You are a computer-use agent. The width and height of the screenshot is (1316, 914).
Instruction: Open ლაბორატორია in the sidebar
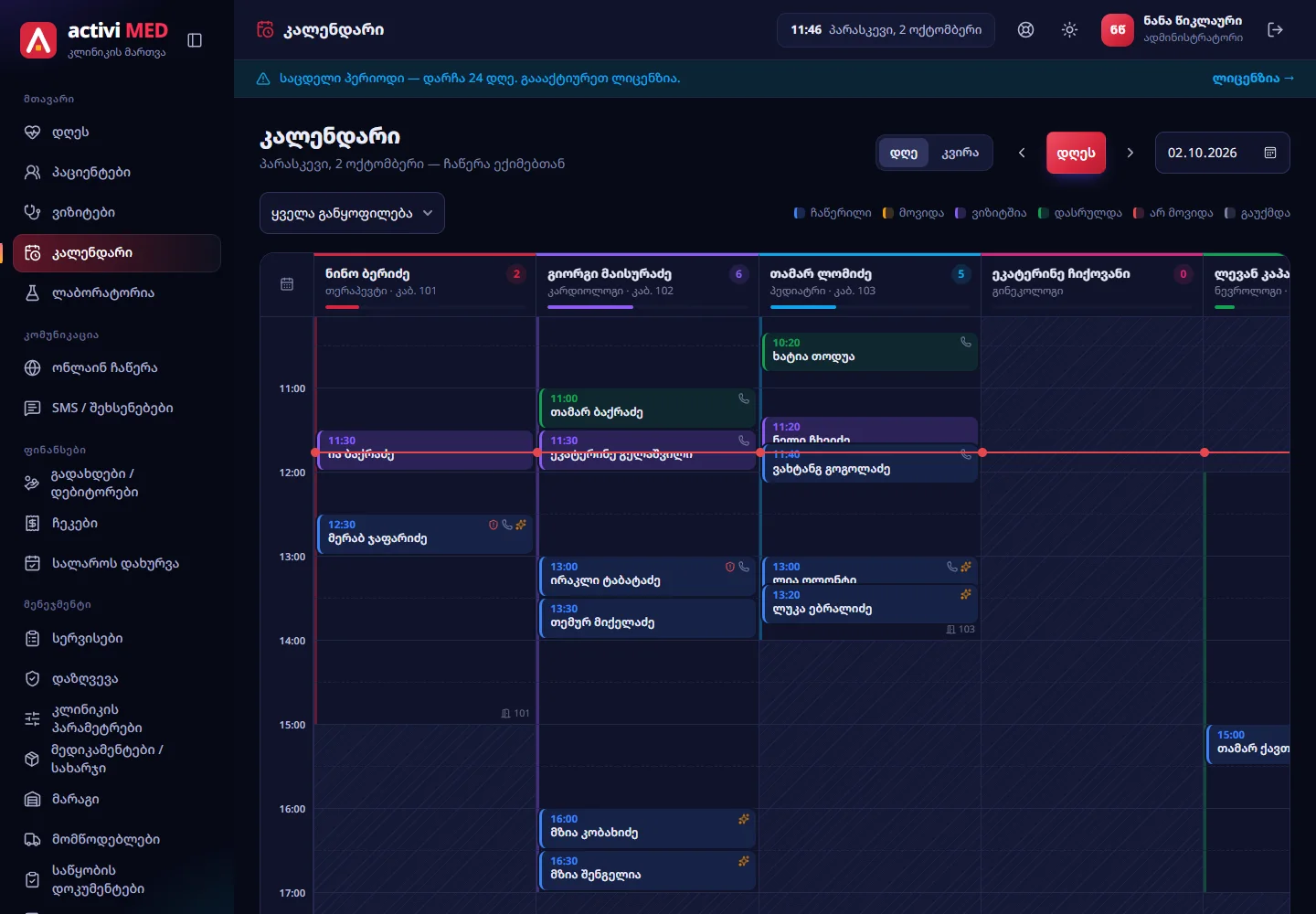(117, 293)
